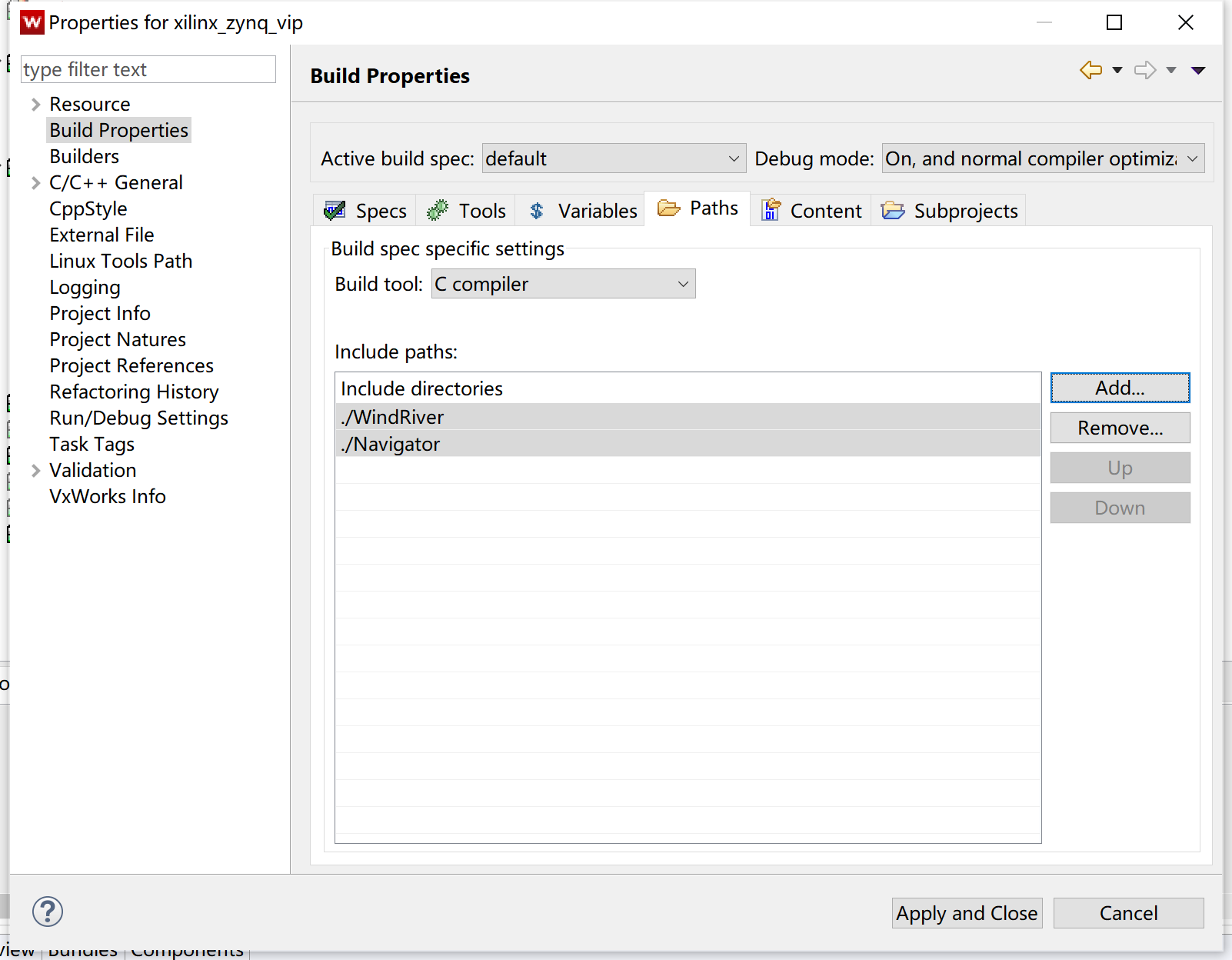Select C/C++ General label in the tree
The width and height of the screenshot is (1232, 960).
click(x=116, y=183)
